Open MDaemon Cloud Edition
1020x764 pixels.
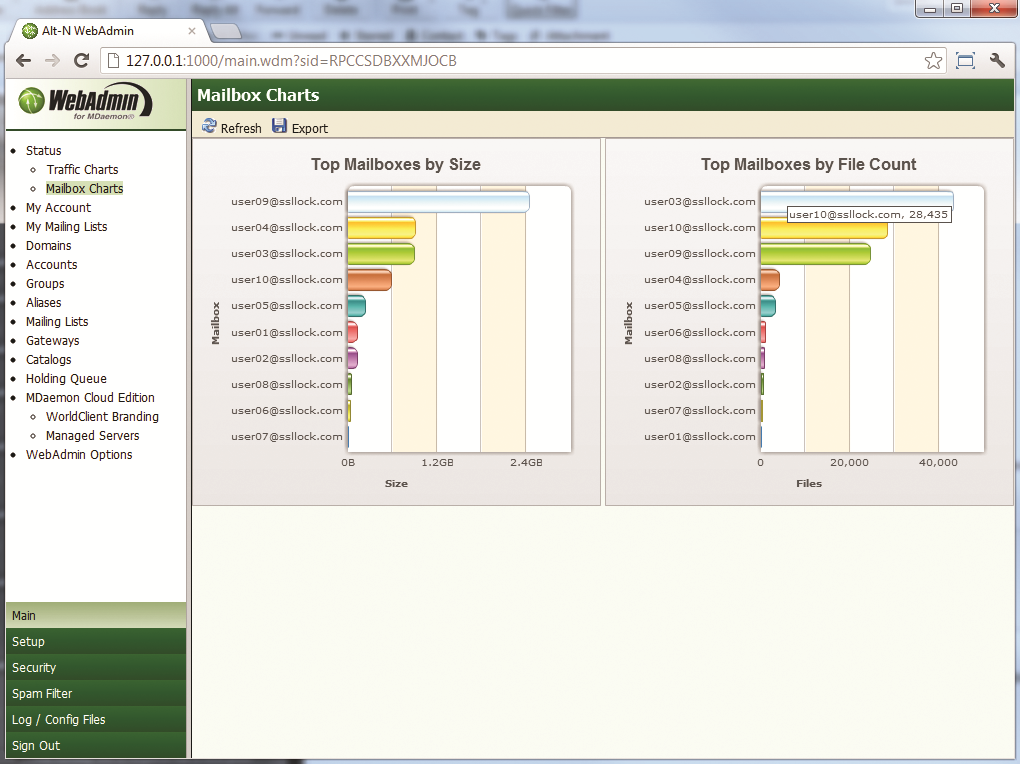point(90,397)
